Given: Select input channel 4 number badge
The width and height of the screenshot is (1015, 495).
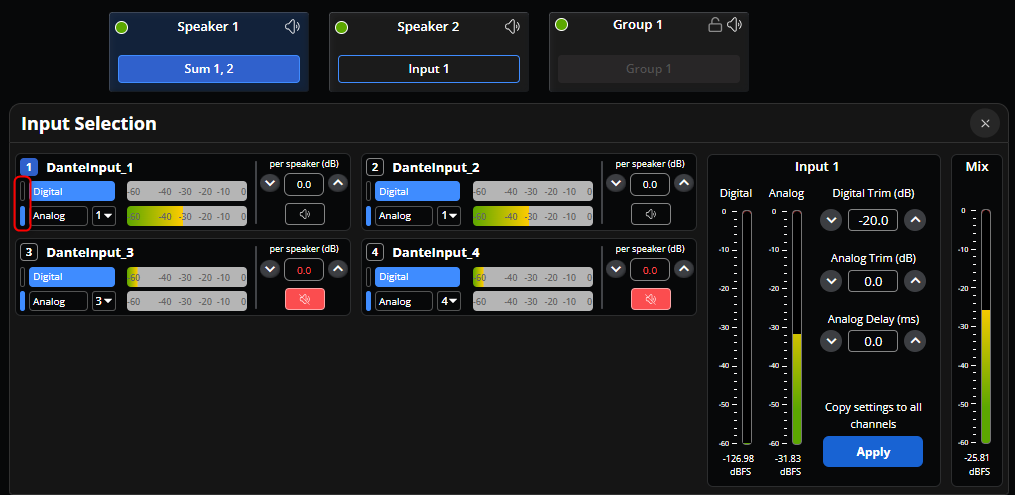Looking at the screenshot, I should (375, 252).
